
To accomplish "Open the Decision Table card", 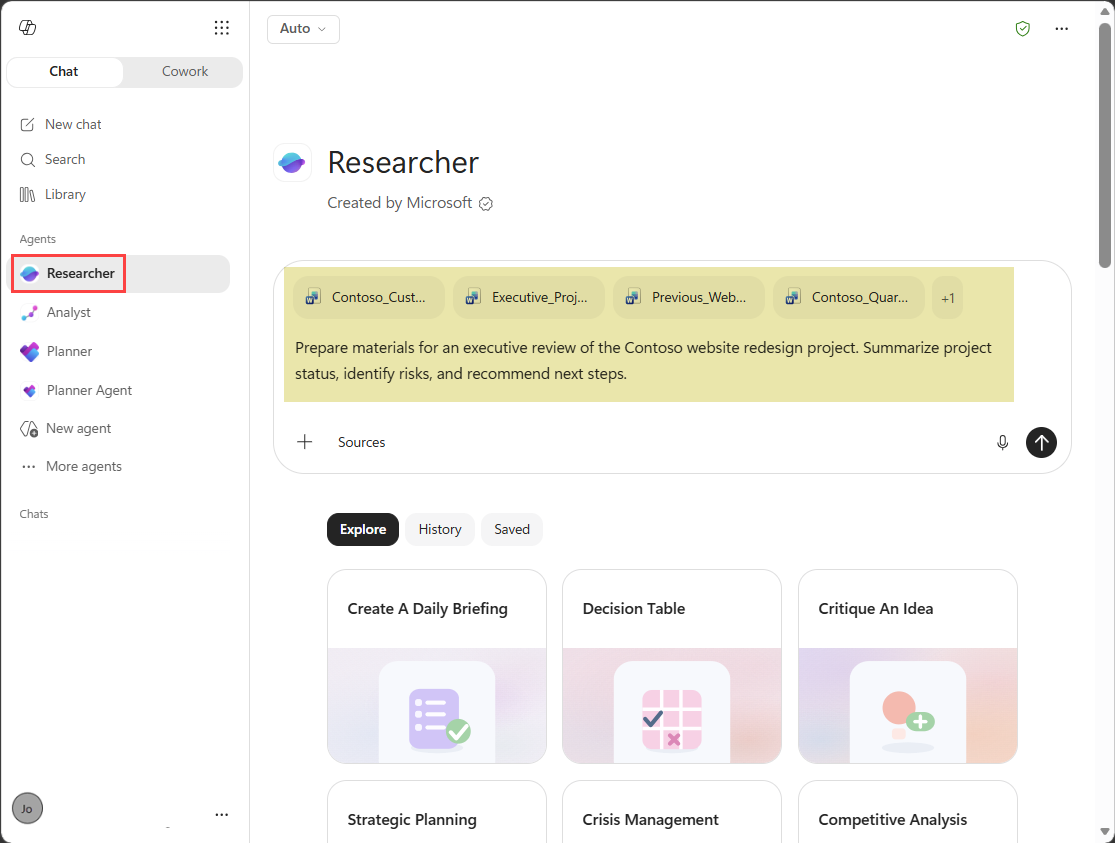I will (672, 667).
